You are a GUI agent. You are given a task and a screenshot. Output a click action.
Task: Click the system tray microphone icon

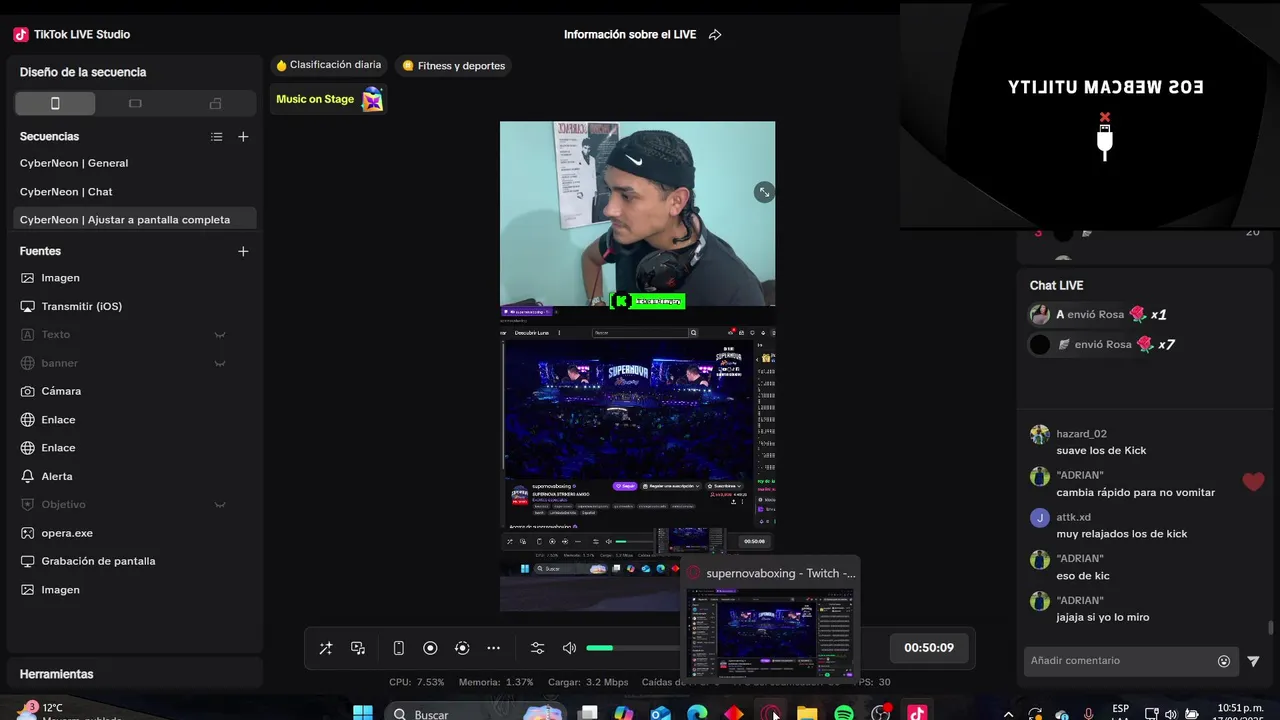pos(1088,714)
